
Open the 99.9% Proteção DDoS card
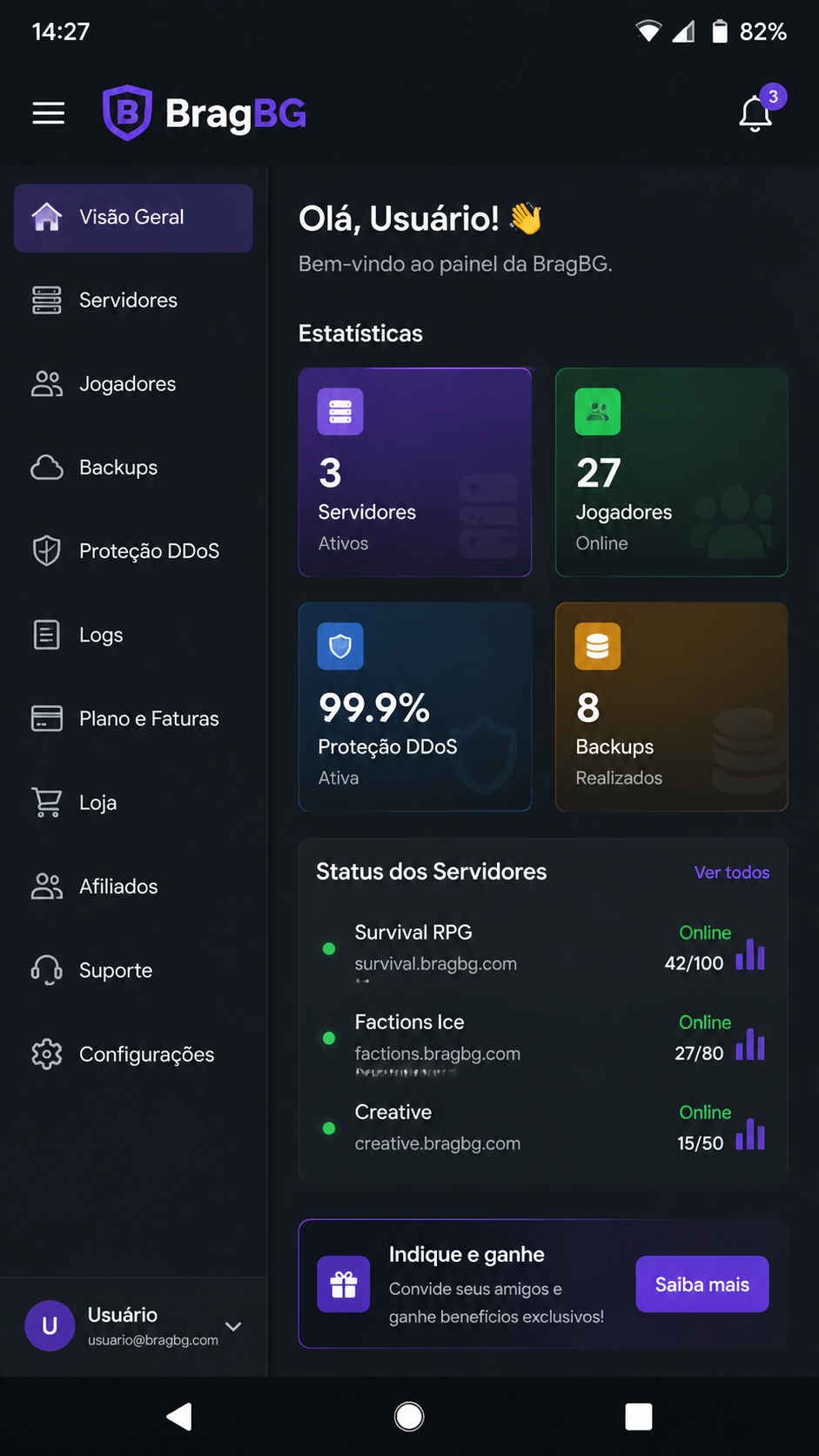pyautogui.click(x=415, y=707)
